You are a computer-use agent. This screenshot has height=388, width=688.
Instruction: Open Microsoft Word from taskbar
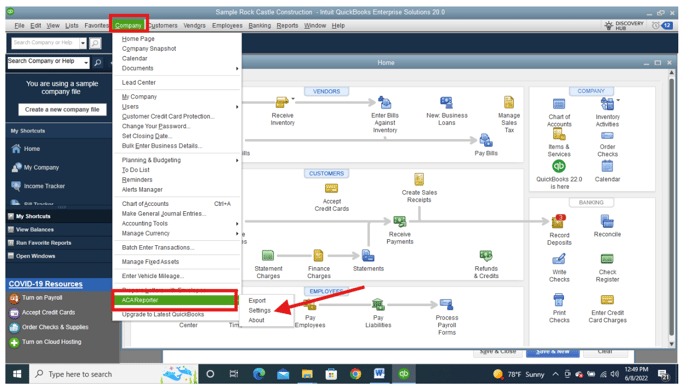(x=379, y=374)
